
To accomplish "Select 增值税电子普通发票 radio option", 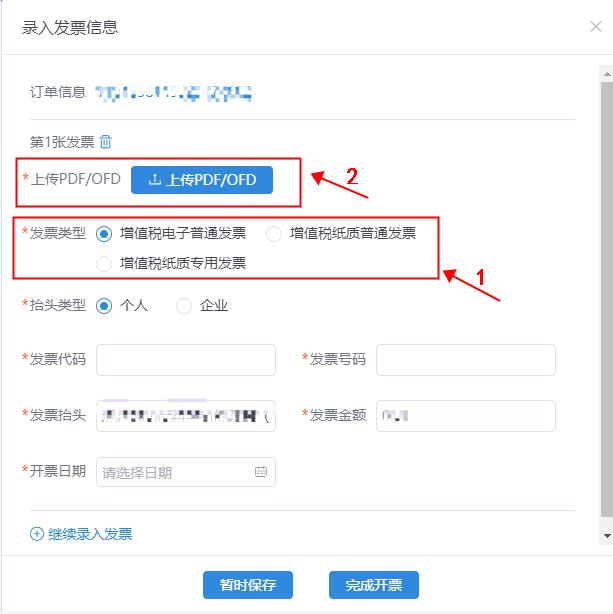I will coord(104,234).
